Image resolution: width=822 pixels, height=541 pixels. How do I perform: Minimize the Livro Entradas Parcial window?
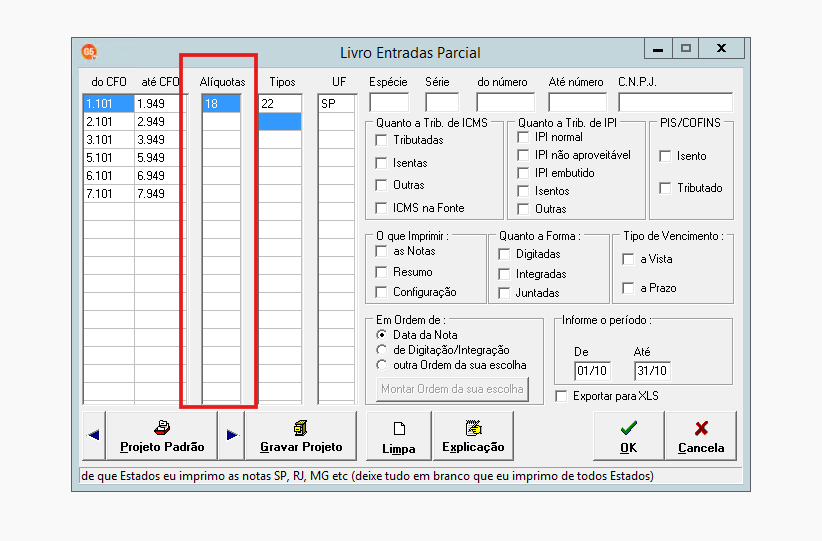click(x=658, y=48)
